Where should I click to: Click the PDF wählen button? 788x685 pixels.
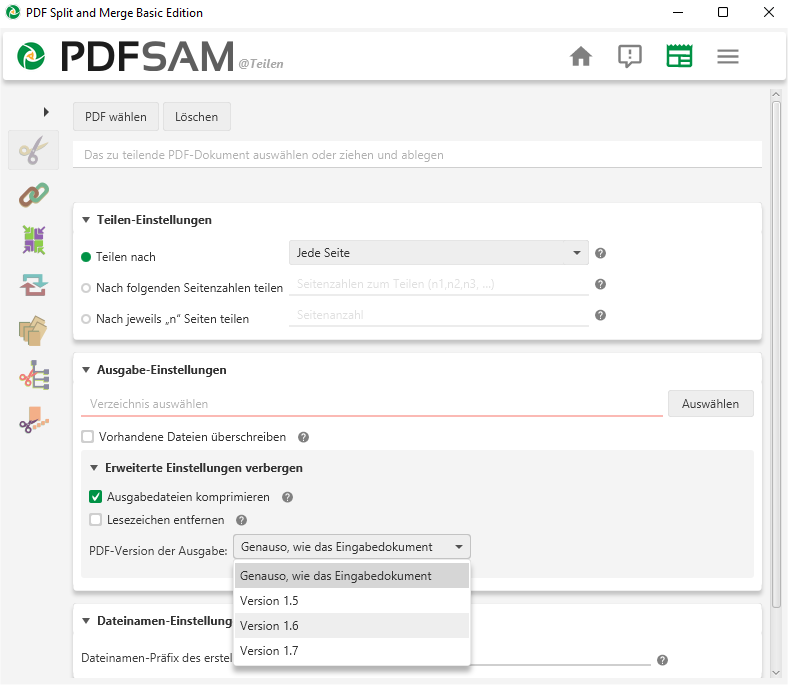point(116,117)
